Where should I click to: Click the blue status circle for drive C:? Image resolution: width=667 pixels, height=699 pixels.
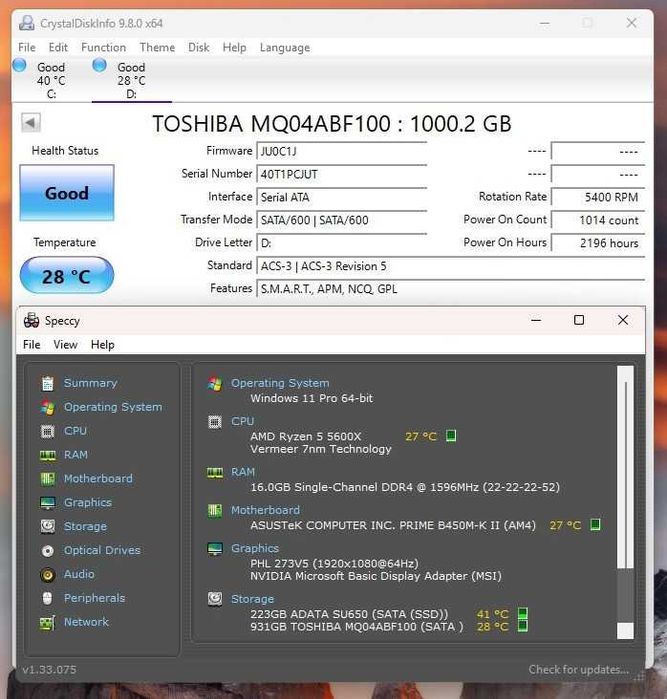(20, 66)
